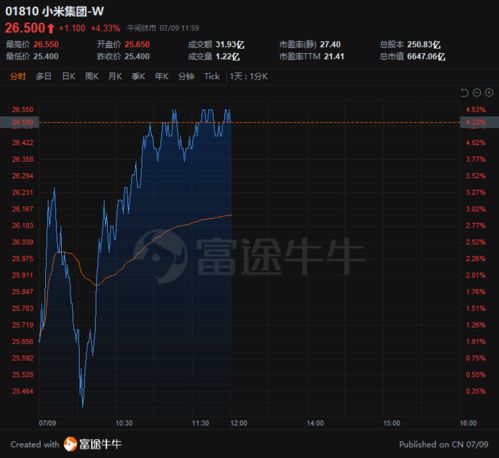Switch to the 多日 multi-day tab

point(44,76)
